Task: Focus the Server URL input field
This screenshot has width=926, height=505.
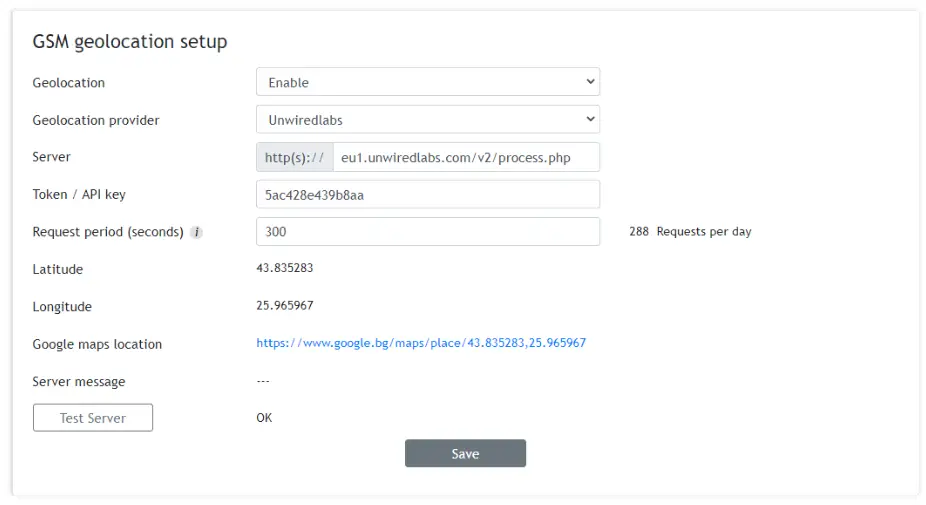Action: tap(465, 157)
